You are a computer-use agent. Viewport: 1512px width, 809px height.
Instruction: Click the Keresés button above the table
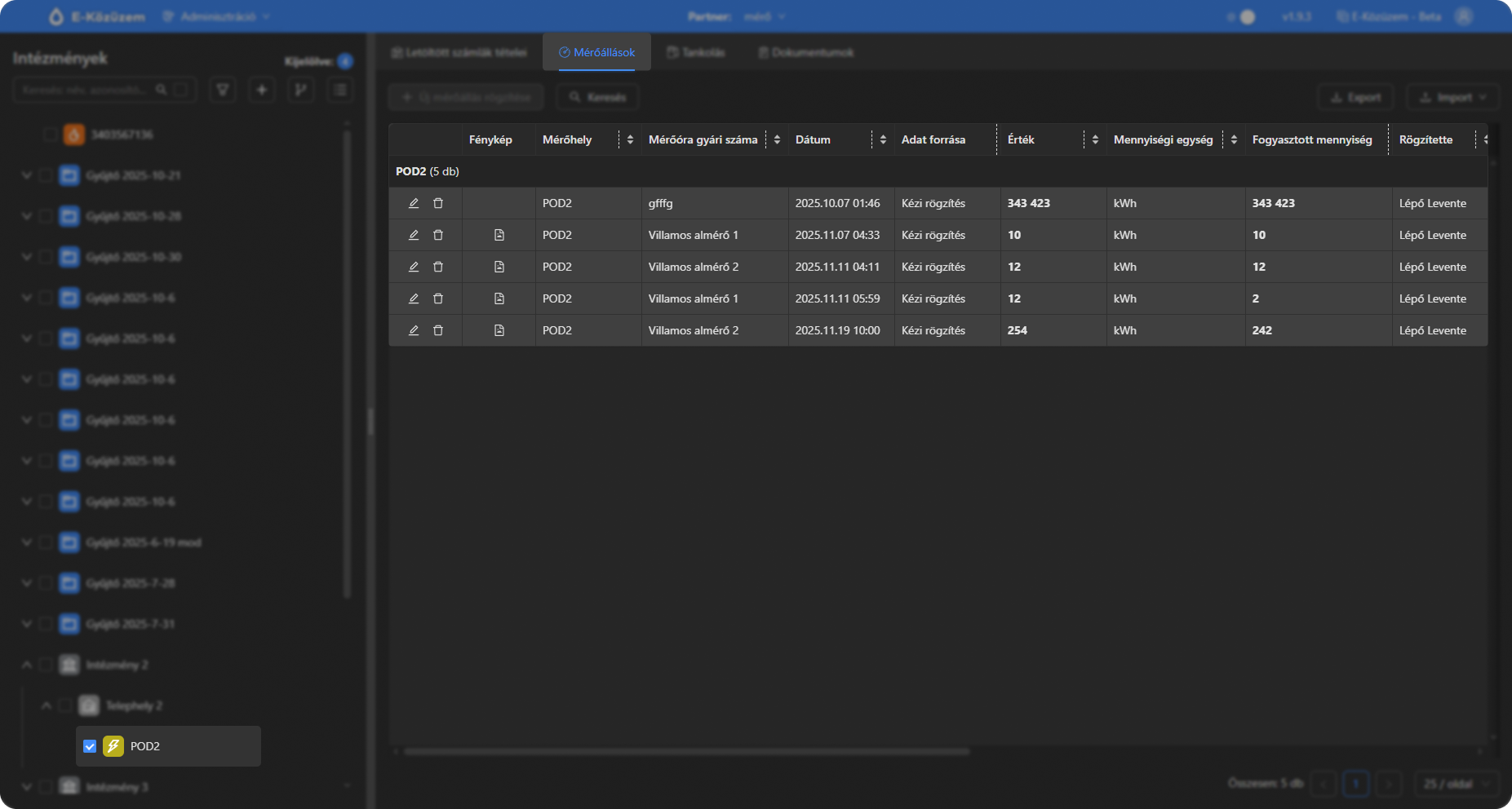597,97
